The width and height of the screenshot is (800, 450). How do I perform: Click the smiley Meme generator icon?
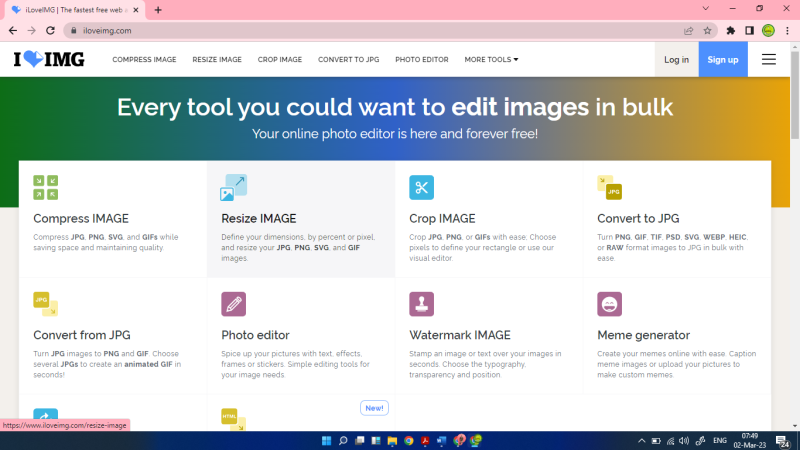pyautogui.click(x=610, y=304)
